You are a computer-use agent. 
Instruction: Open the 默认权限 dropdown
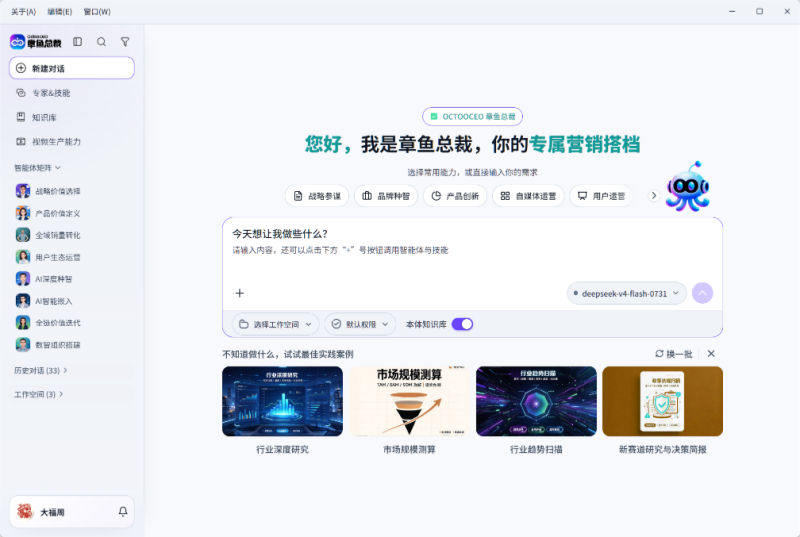[x=360, y=324]
